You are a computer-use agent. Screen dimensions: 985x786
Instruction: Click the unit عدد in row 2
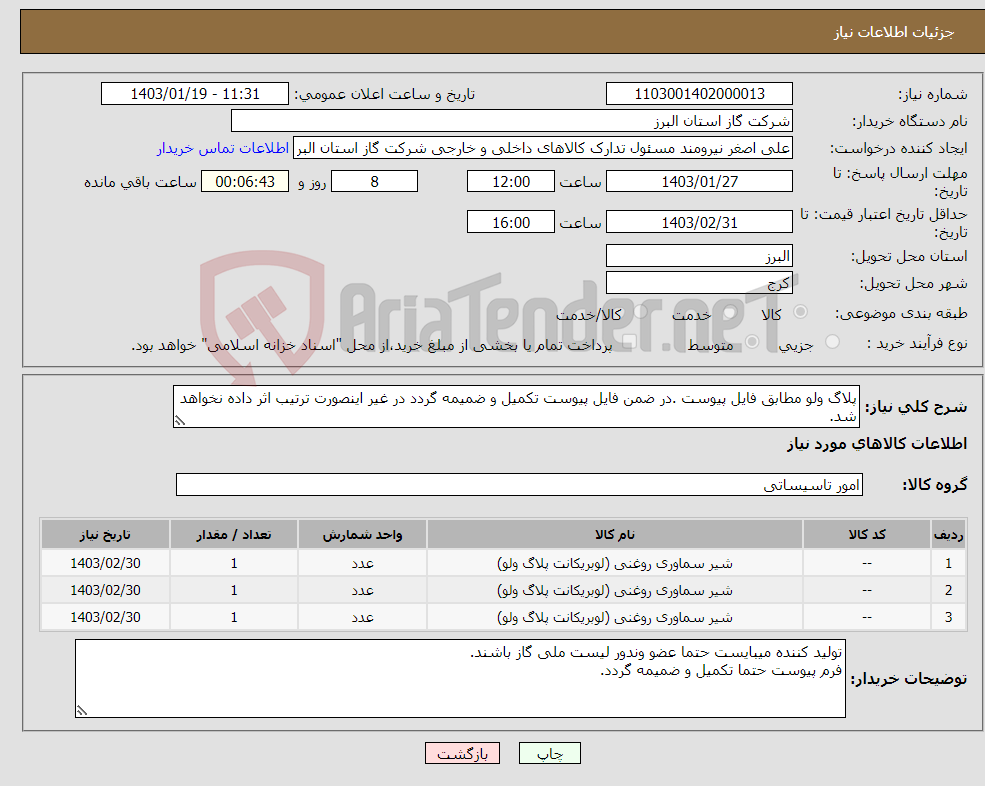tap(362, 591)
